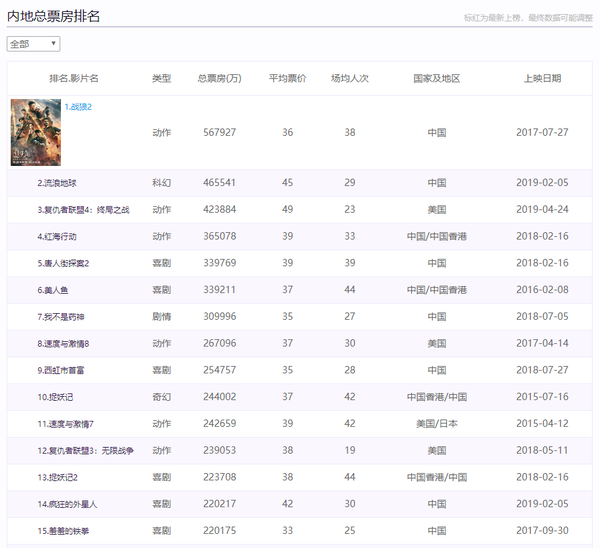Viewport: 600px width, 548px height.
Task: Select the box office value 242659
Action: 220,424
